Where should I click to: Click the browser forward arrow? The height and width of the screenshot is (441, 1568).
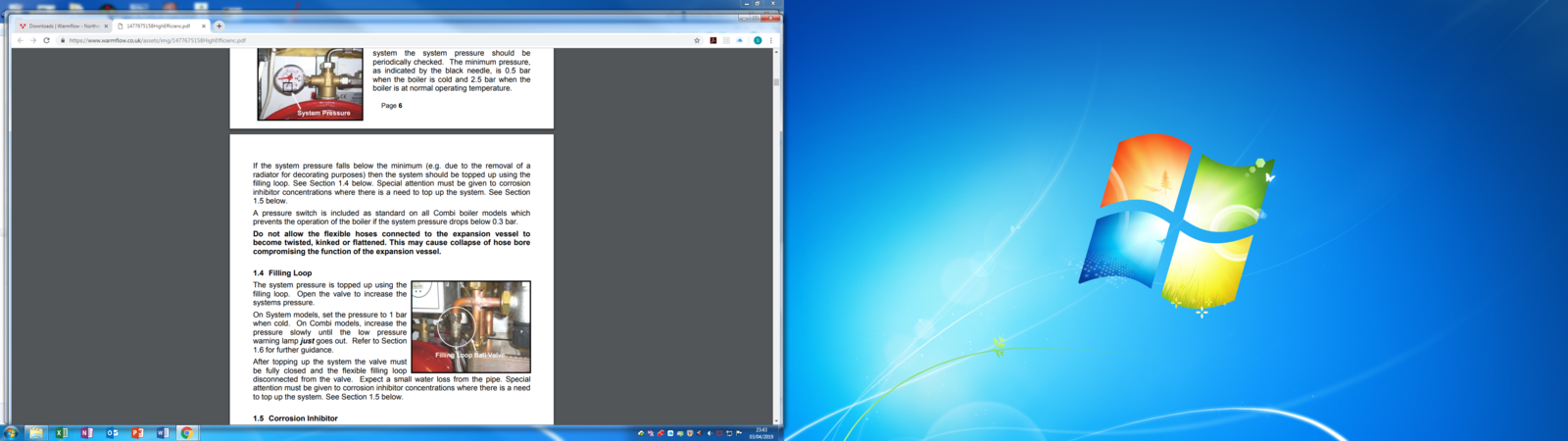pos(33,40)
